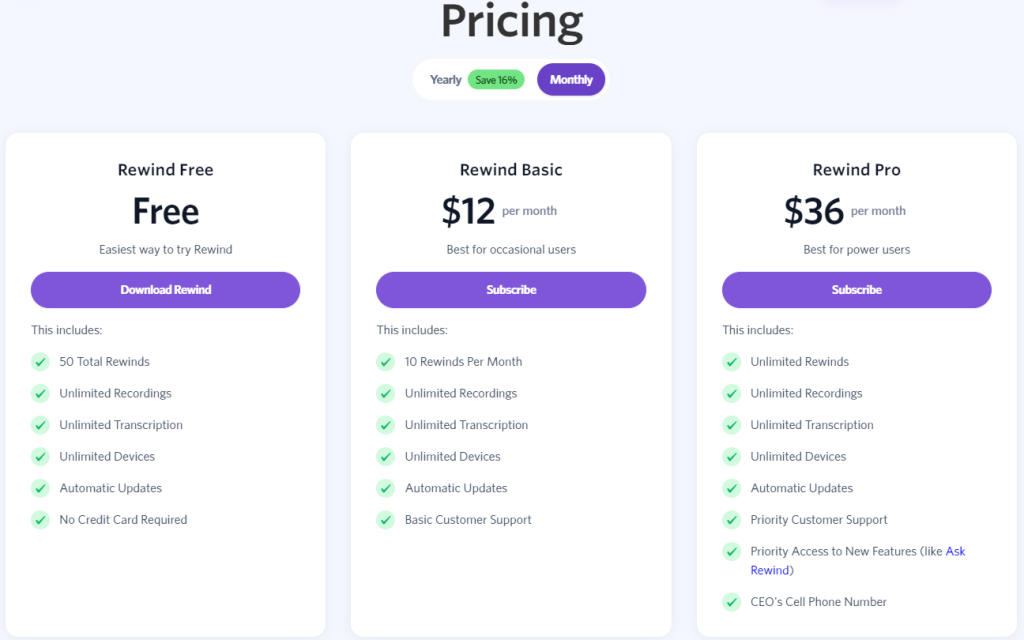
Task: Switch billing to Yearly
Action: point(446,80)
